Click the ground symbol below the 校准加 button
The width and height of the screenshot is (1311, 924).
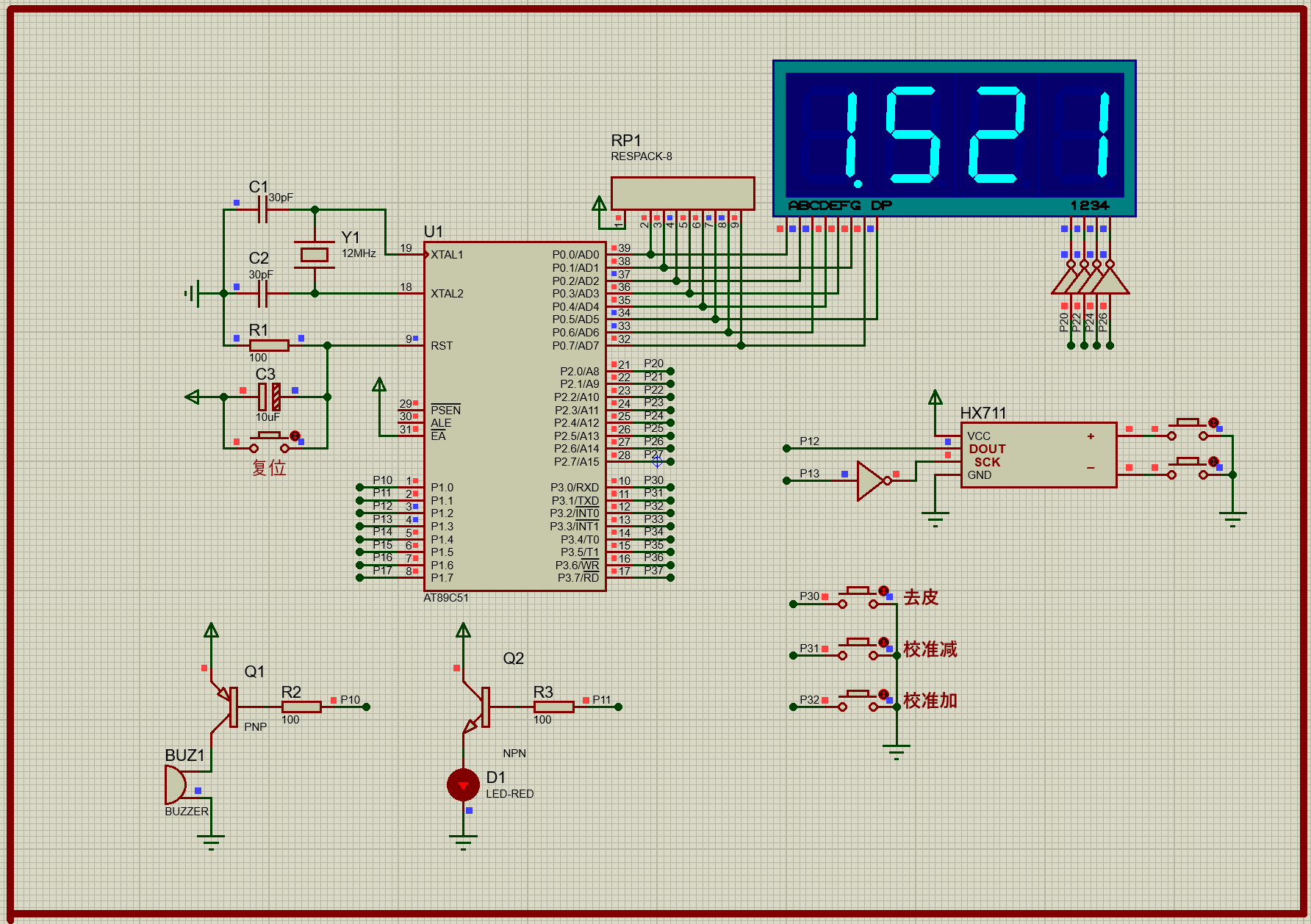click(x=896, y=752)
